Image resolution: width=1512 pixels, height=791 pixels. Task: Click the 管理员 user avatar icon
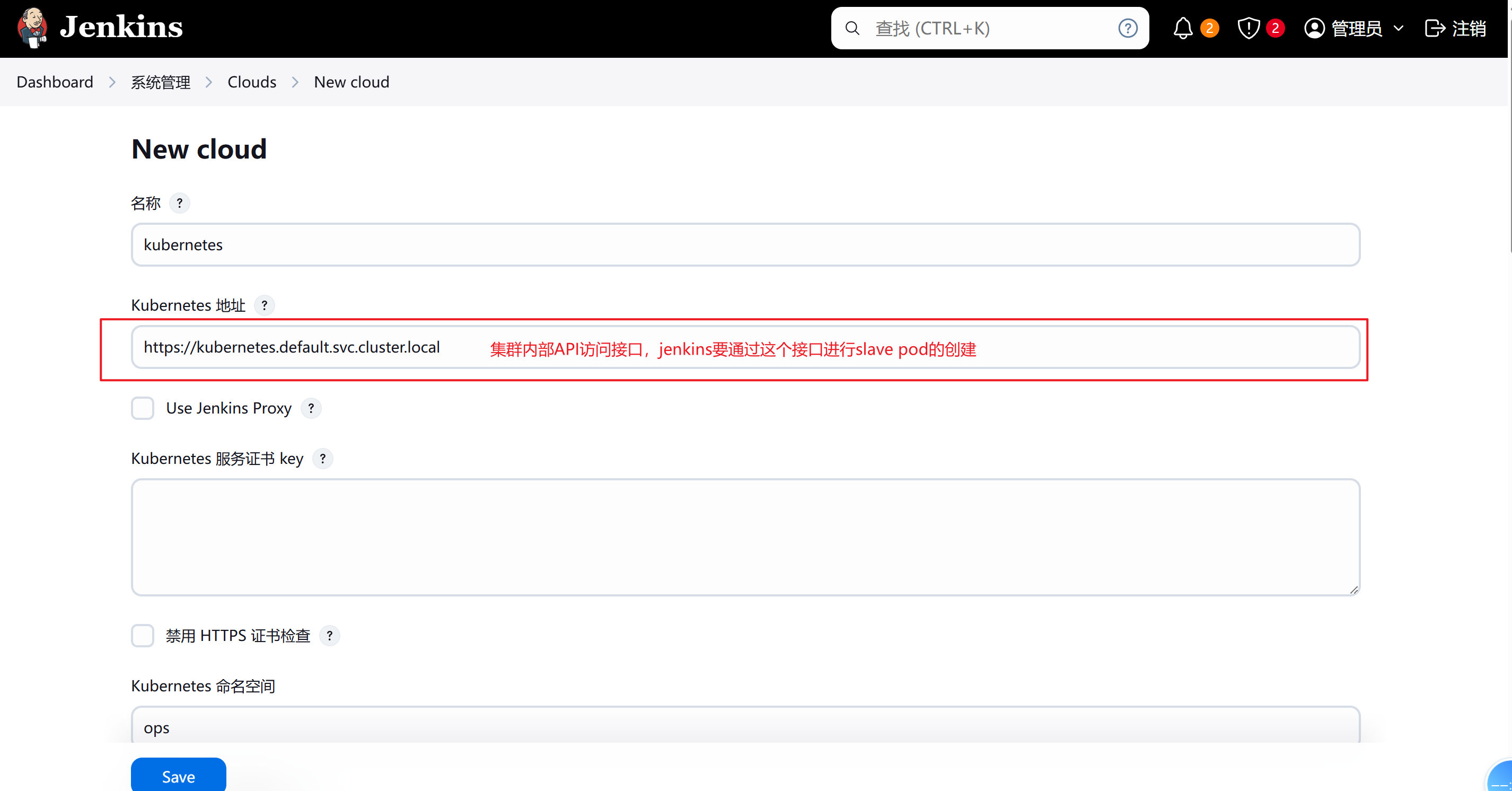coord(1314,28)
